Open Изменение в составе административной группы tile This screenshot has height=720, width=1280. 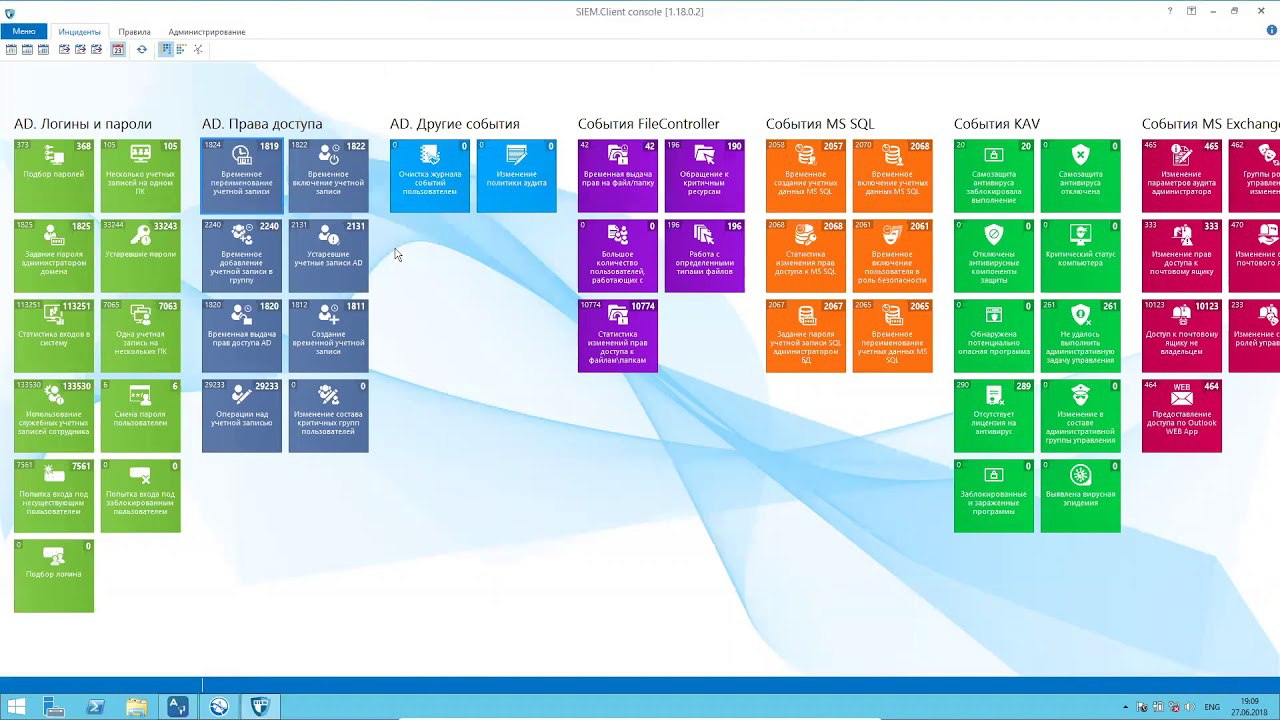(1081, 416)
